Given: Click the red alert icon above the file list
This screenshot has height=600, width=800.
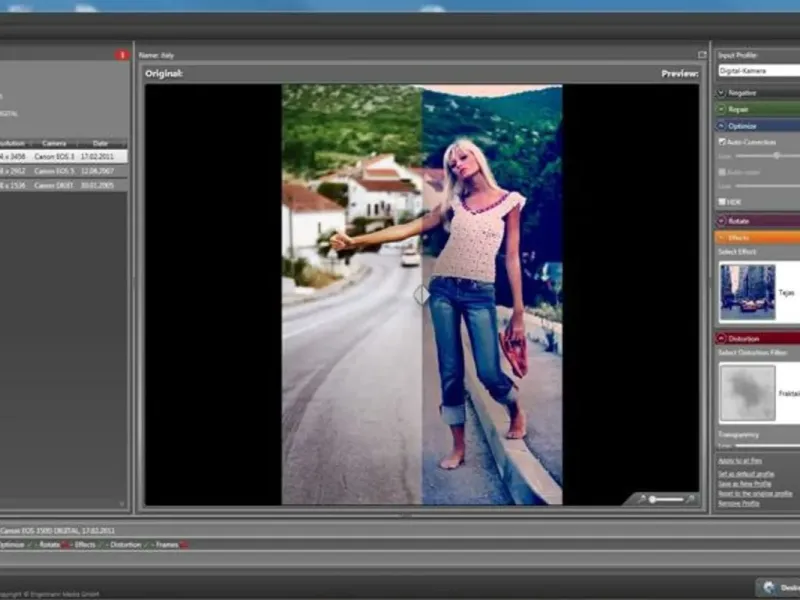Looking at the screenshot, I should click(x=121, y=55).
